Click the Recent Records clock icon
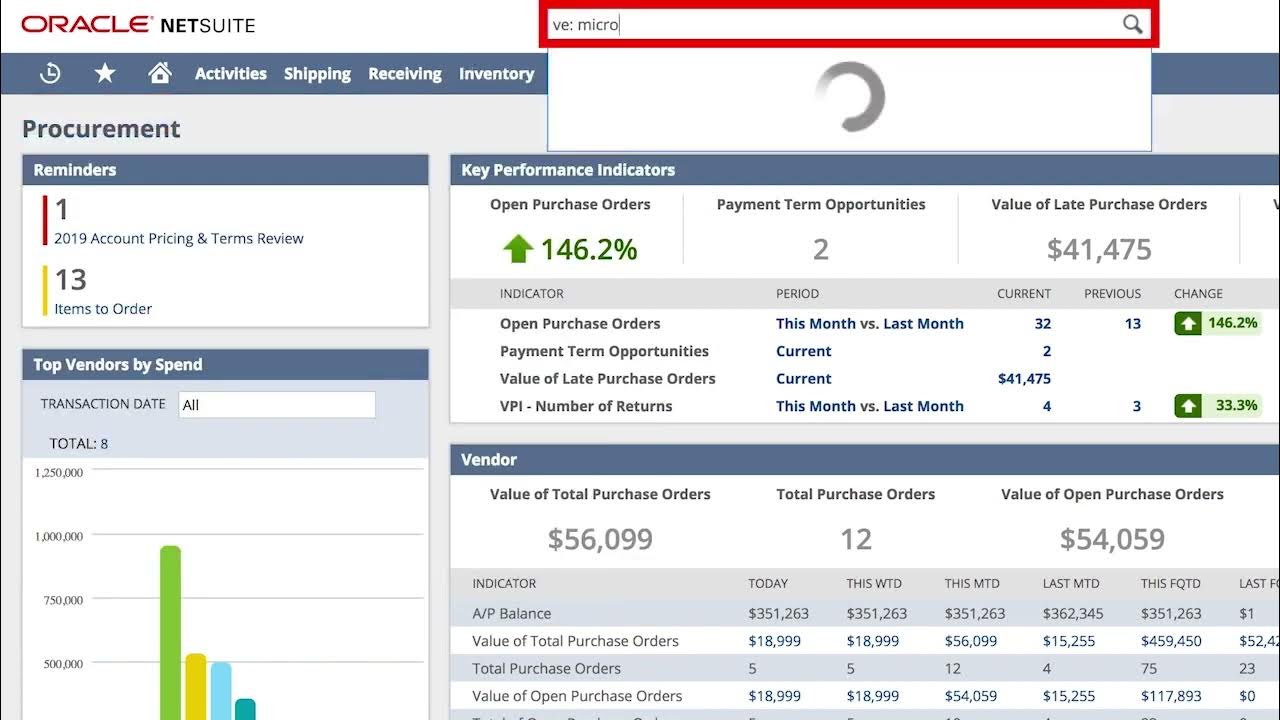1280x720 pixels. pos(50,73)
